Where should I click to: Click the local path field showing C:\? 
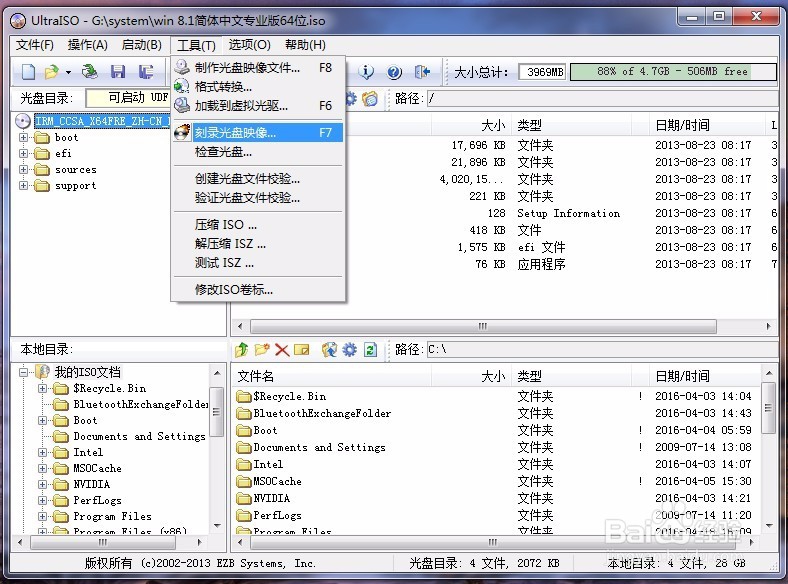(x=602, y=349)
